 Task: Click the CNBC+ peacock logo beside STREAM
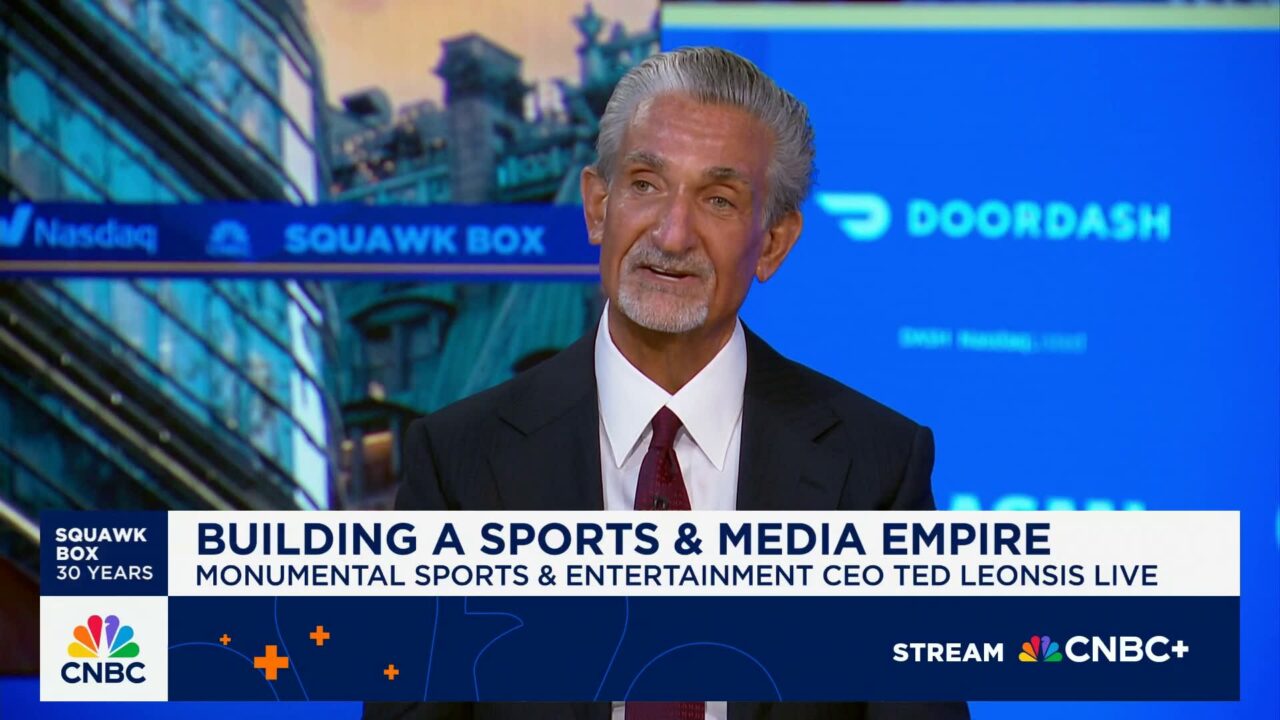(x=1040, y=650)
